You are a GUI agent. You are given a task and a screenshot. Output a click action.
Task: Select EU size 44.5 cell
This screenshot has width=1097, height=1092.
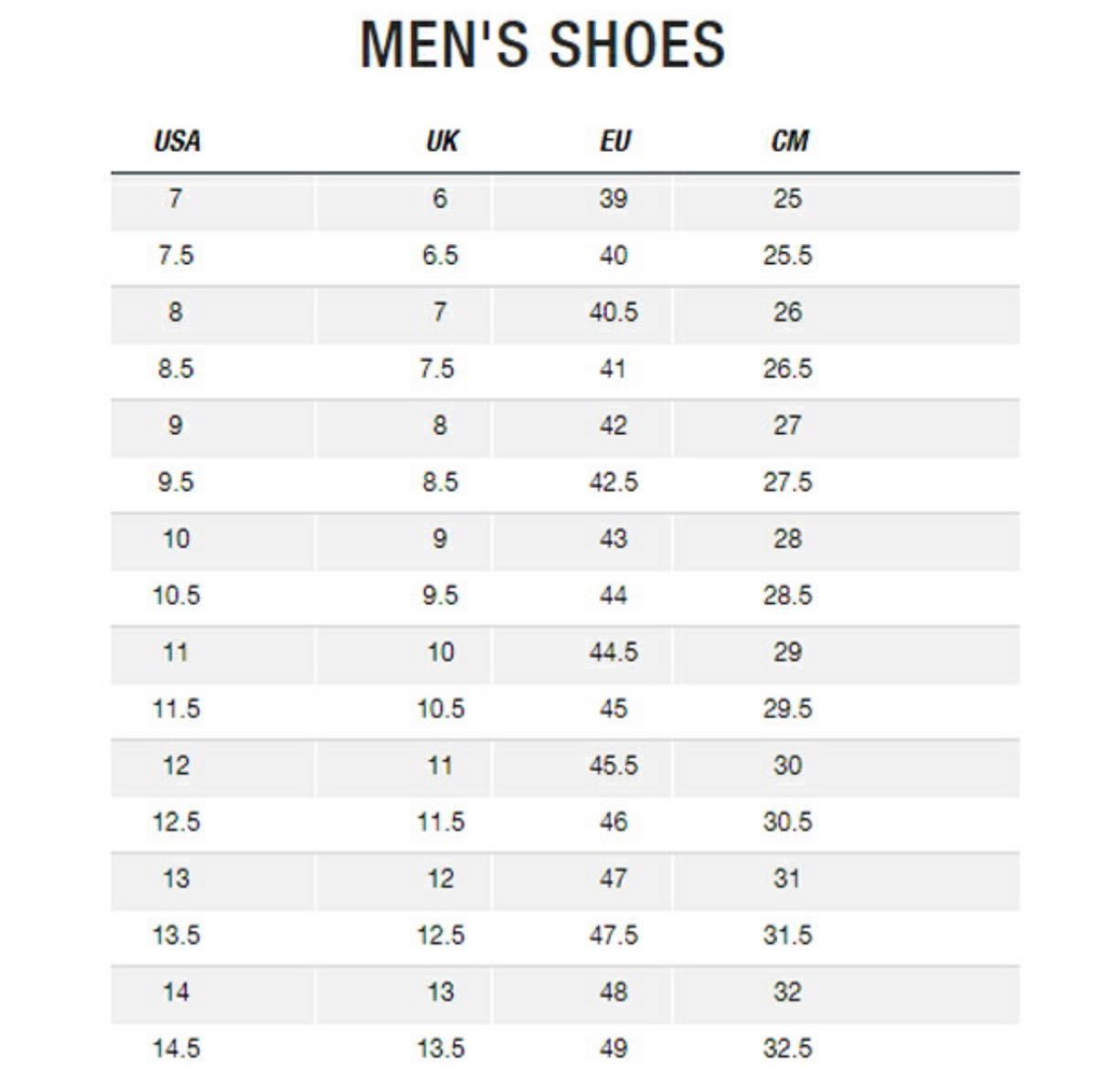point(613,652)
